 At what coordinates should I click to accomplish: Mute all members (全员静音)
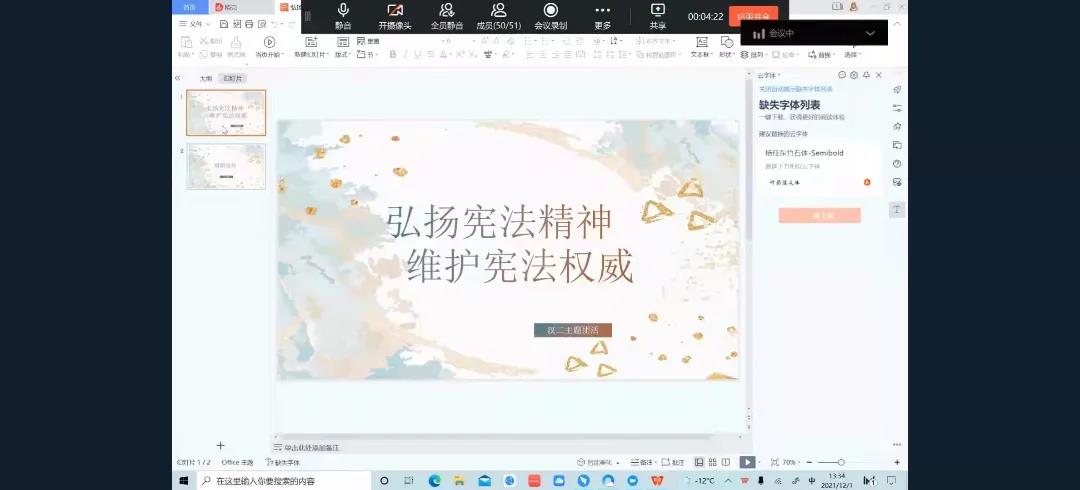[446, 15]
